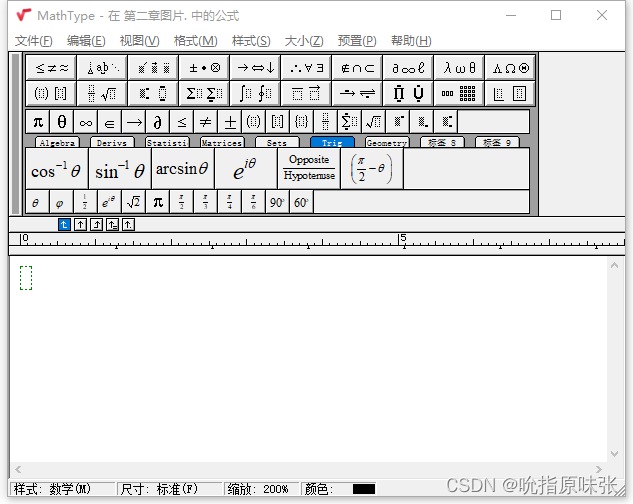Insert the sin inverse theta expression
Viewport: 633px width, 504px height.
click(x=120, y=169)
